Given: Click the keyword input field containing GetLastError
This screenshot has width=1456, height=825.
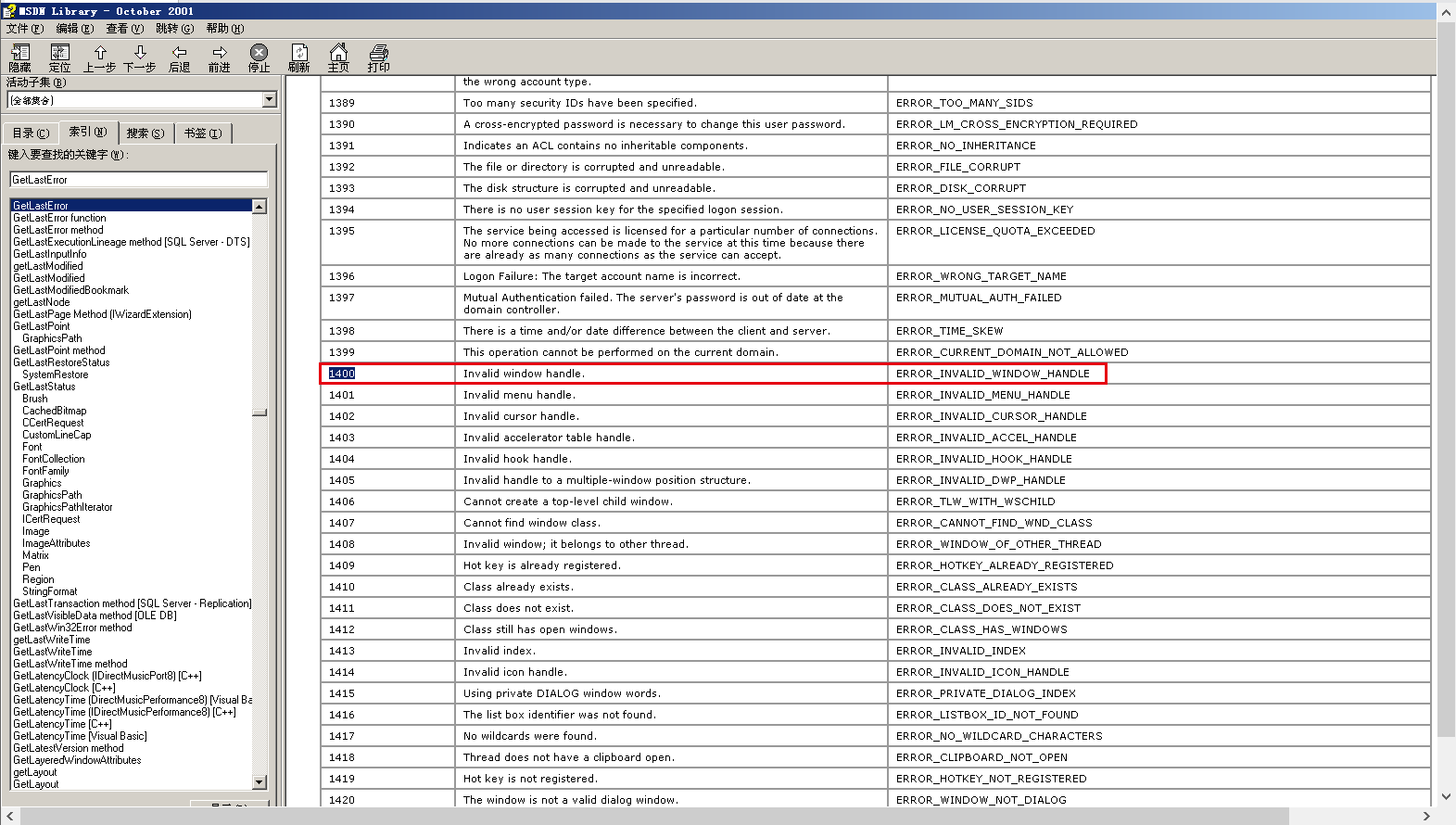Looking at the screenshot, I should pos(139,180).
